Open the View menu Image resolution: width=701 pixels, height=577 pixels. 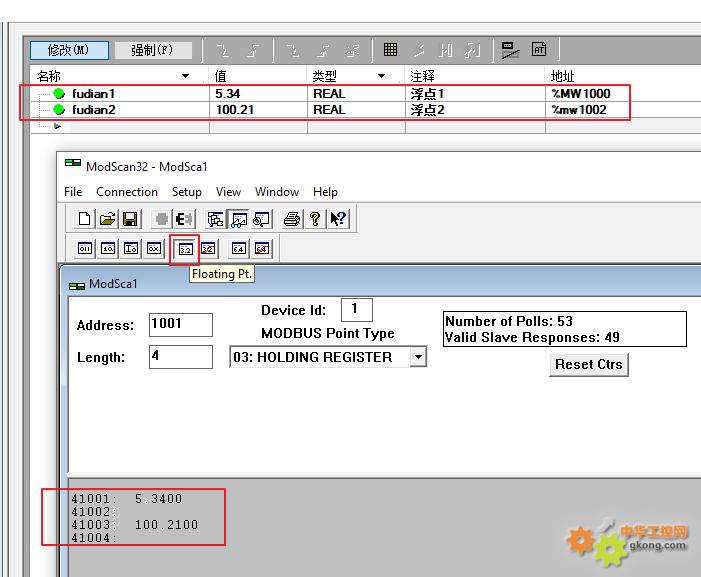(x=228, y=192)
